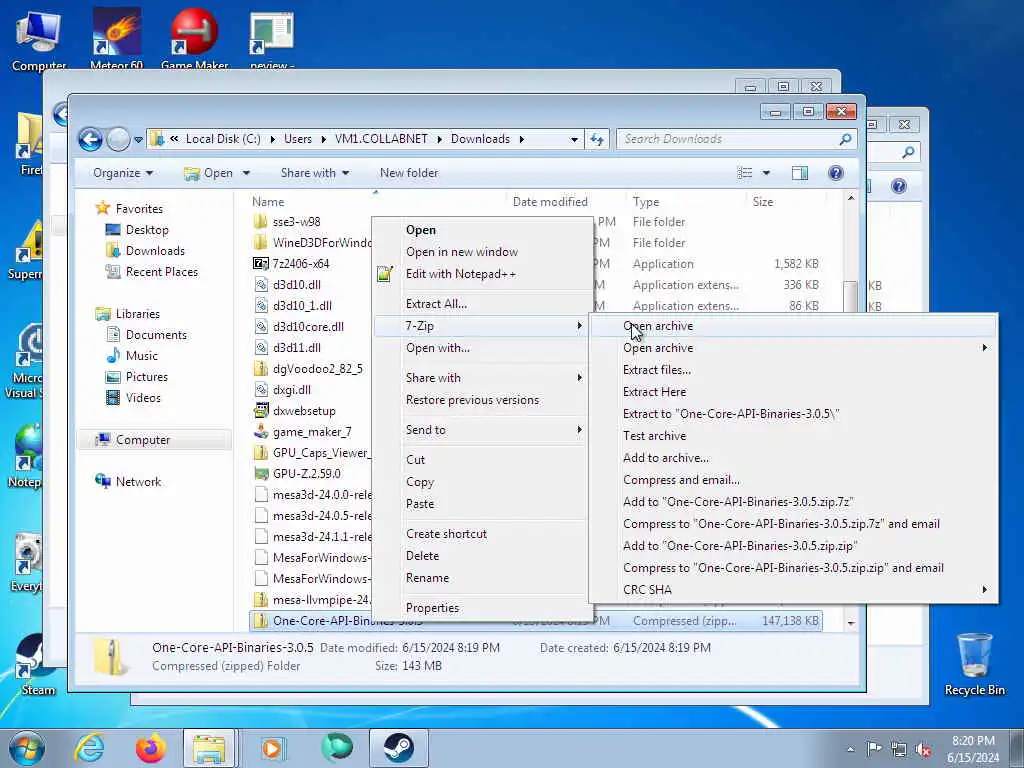Open the Recycle Bin

[x=974, y=664]
